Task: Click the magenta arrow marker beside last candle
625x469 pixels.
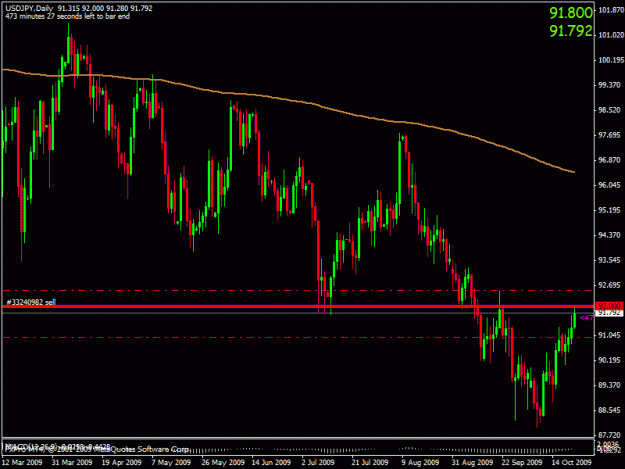Action: coord(586,318)
